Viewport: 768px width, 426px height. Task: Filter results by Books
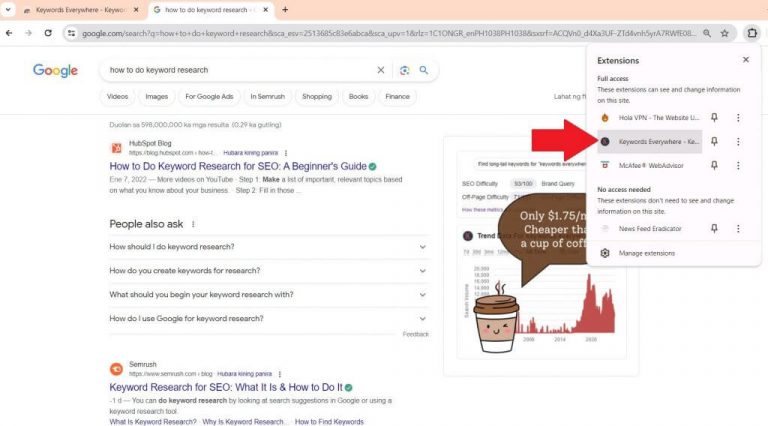coord(359,96)
